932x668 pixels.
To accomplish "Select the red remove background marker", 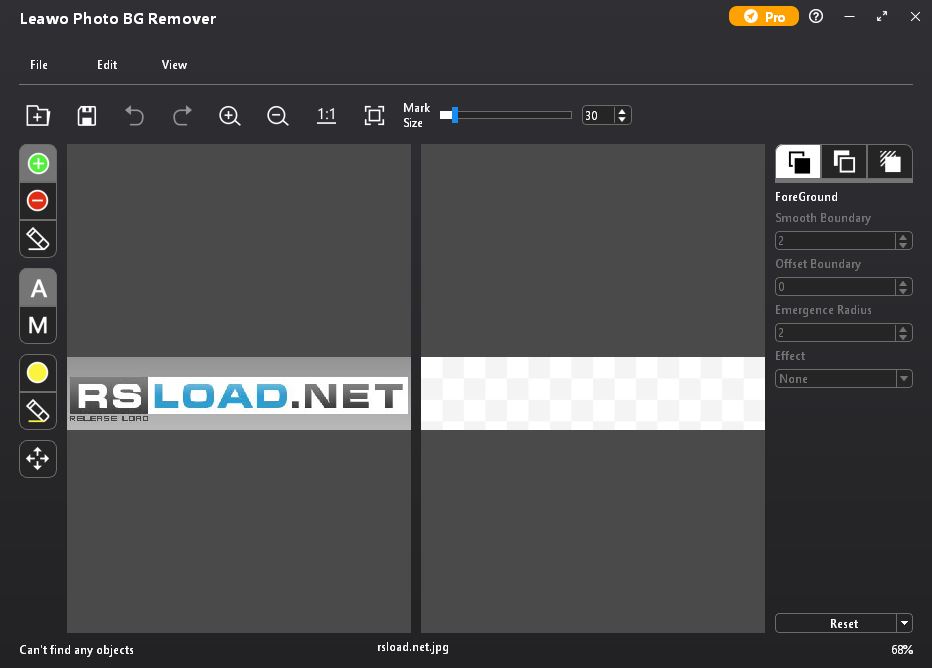I will click(x=38, y=201).
